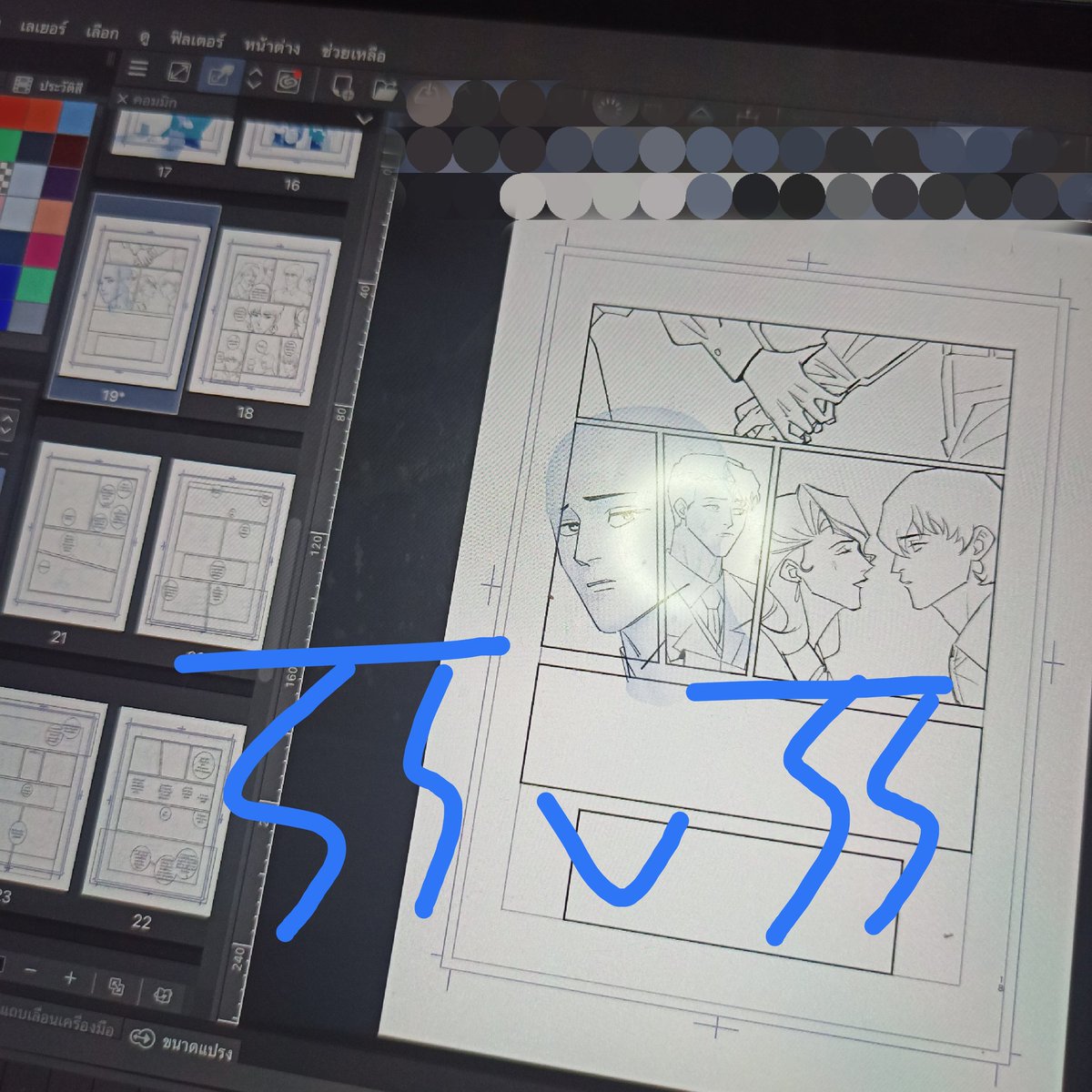This screenshot has height=1092, width=1092.
Task: Click the 120 mark on the vertical ruler
Action: pos(315,544)
